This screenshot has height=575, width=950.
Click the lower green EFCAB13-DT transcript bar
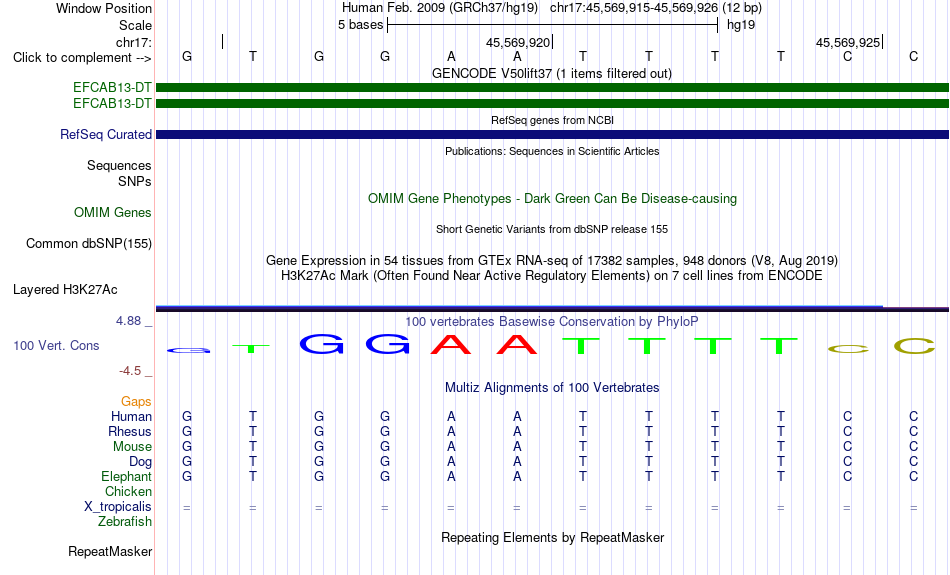[x=552, y=104]
